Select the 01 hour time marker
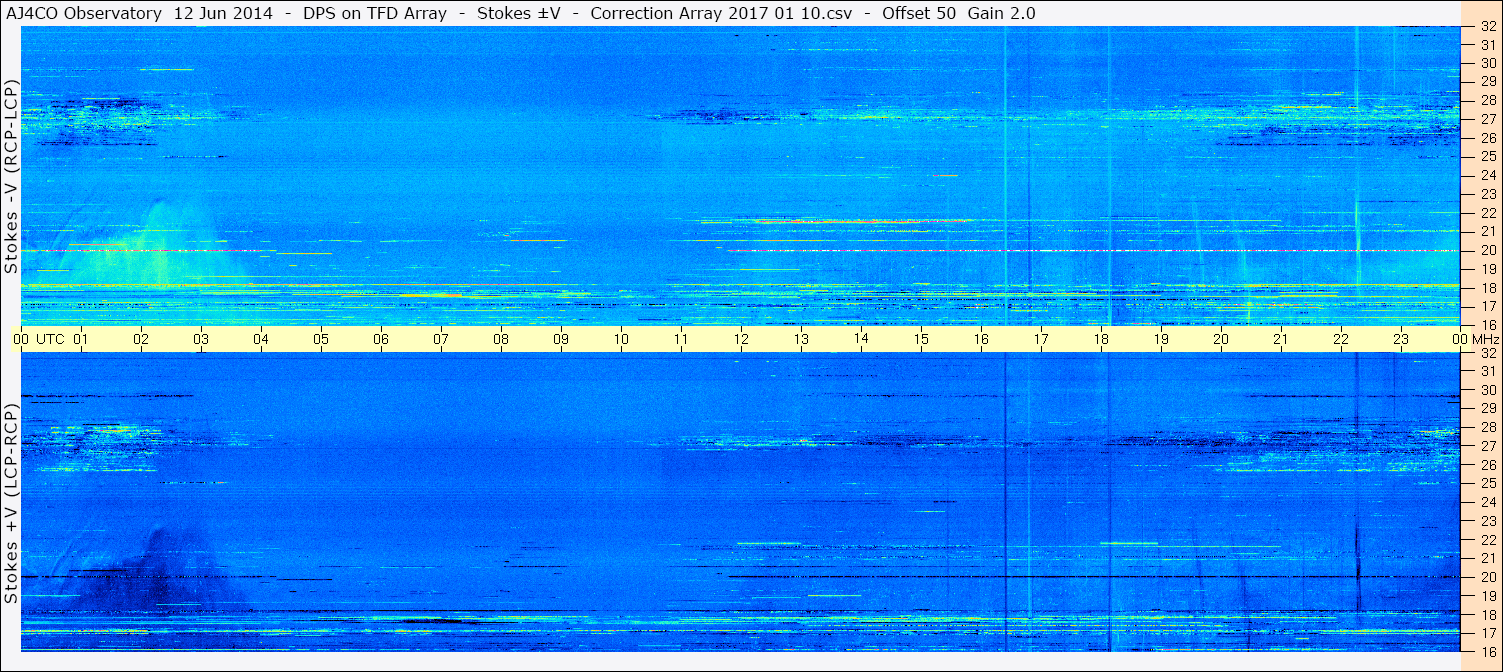1503x672 pixels. point(81,339)
